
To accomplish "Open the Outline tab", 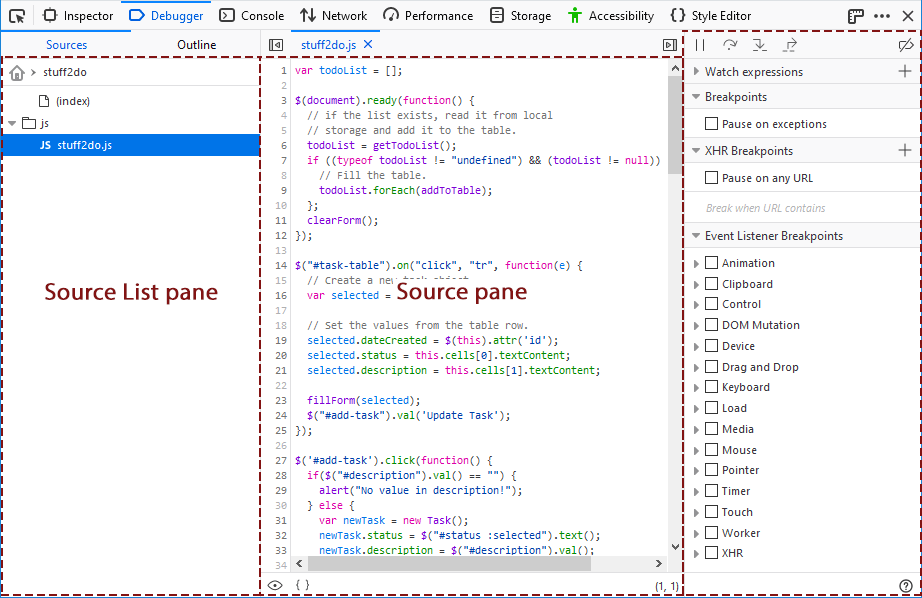I will click(196, 45).
